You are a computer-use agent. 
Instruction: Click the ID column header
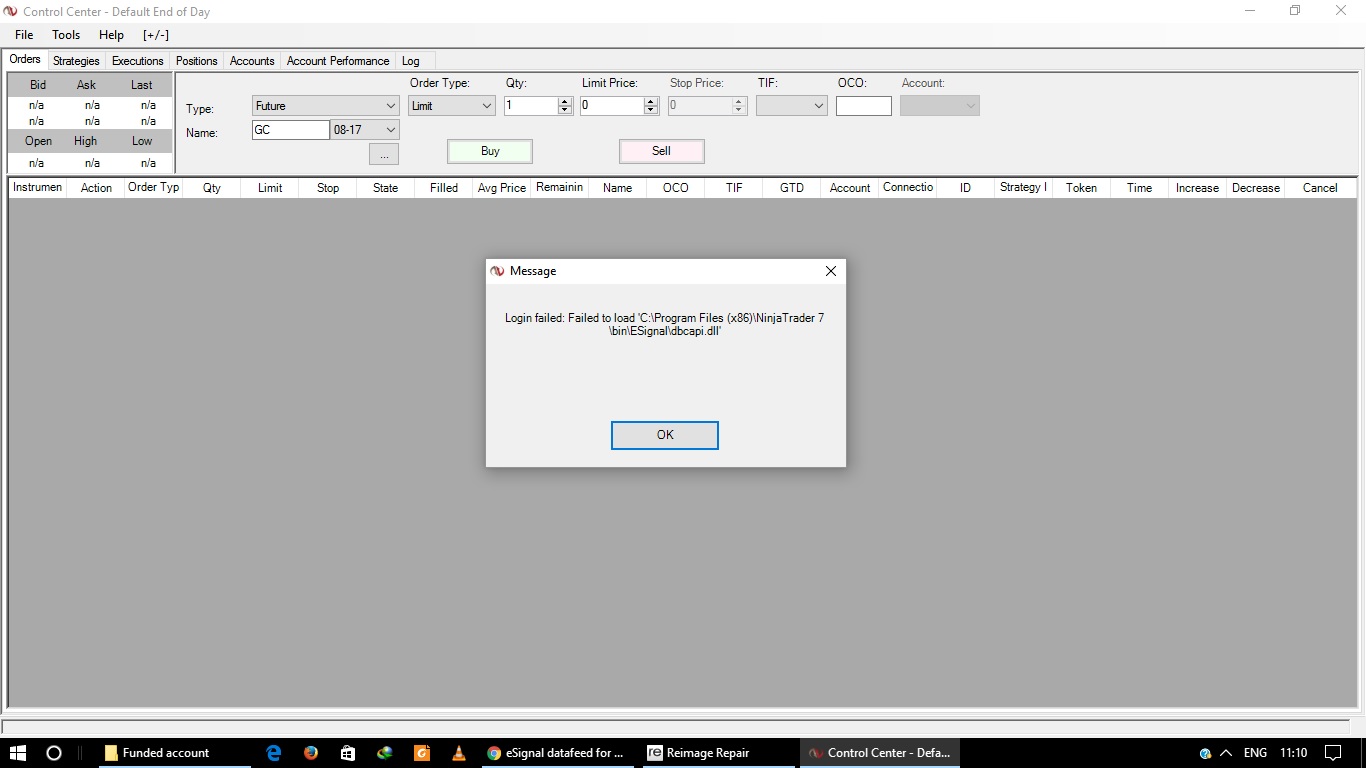(966, 188)
